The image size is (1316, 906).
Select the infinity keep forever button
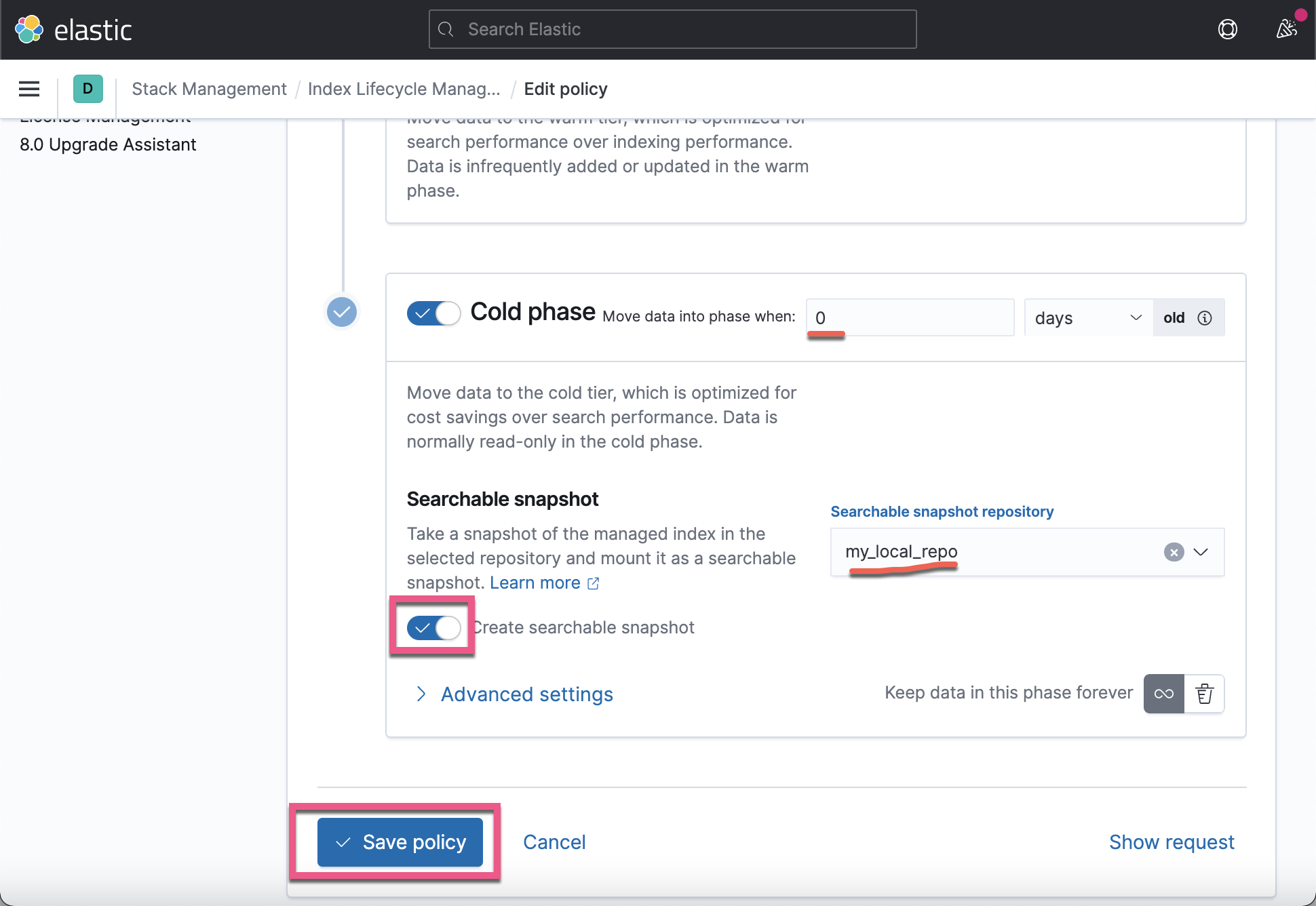(1164, 694)
